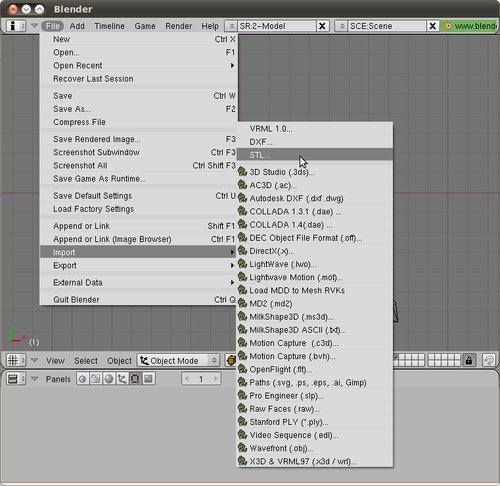500x486 pixels.
Task: Choose Quit Blender
Action: [138, 299]
